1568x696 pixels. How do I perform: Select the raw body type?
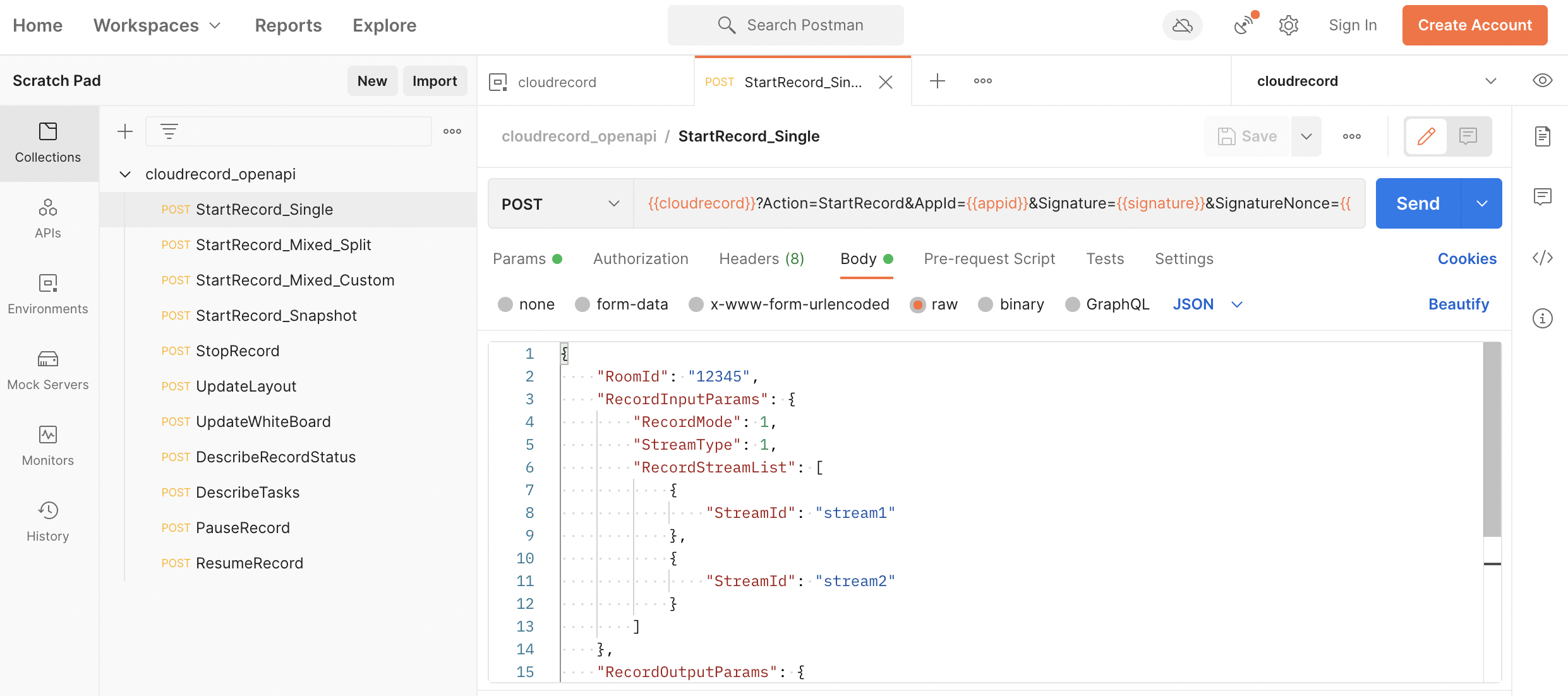click(x=918, y=304)
